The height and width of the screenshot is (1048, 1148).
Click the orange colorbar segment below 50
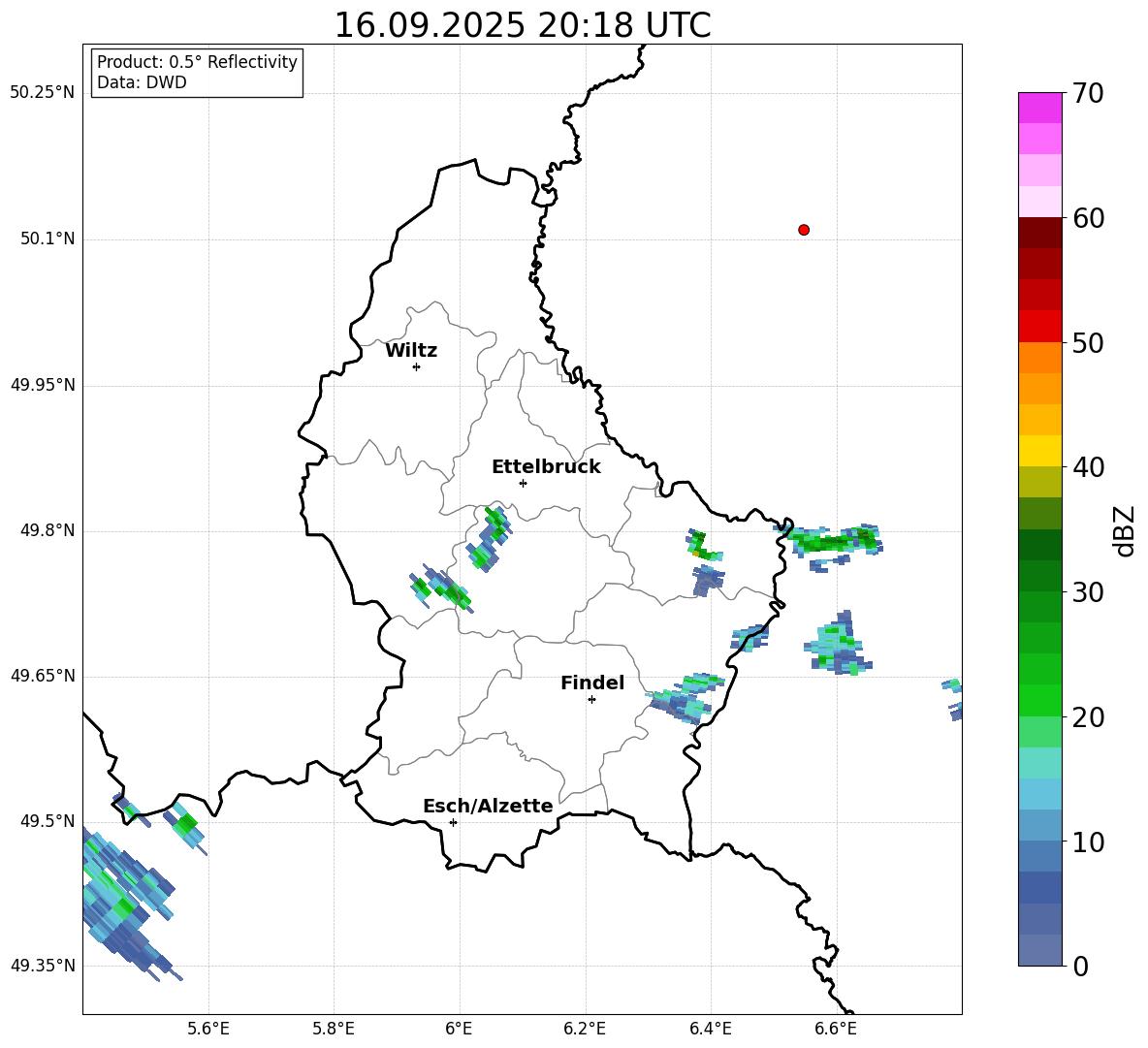click(x=1039, y=358)
